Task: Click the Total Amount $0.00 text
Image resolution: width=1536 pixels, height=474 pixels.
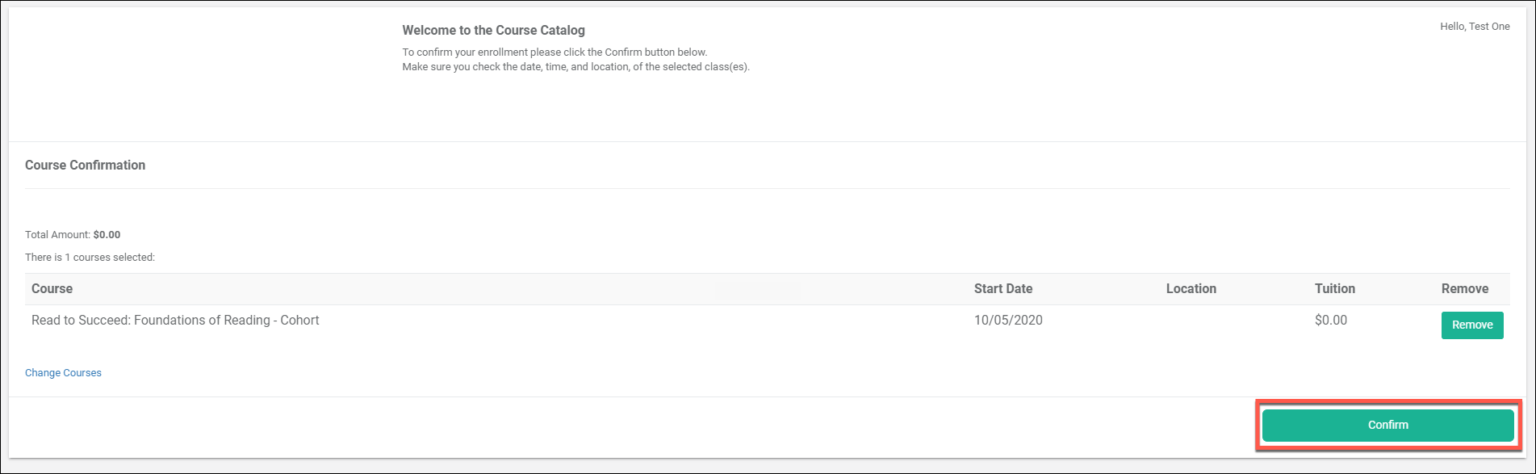Action: (x=73, y=235)
